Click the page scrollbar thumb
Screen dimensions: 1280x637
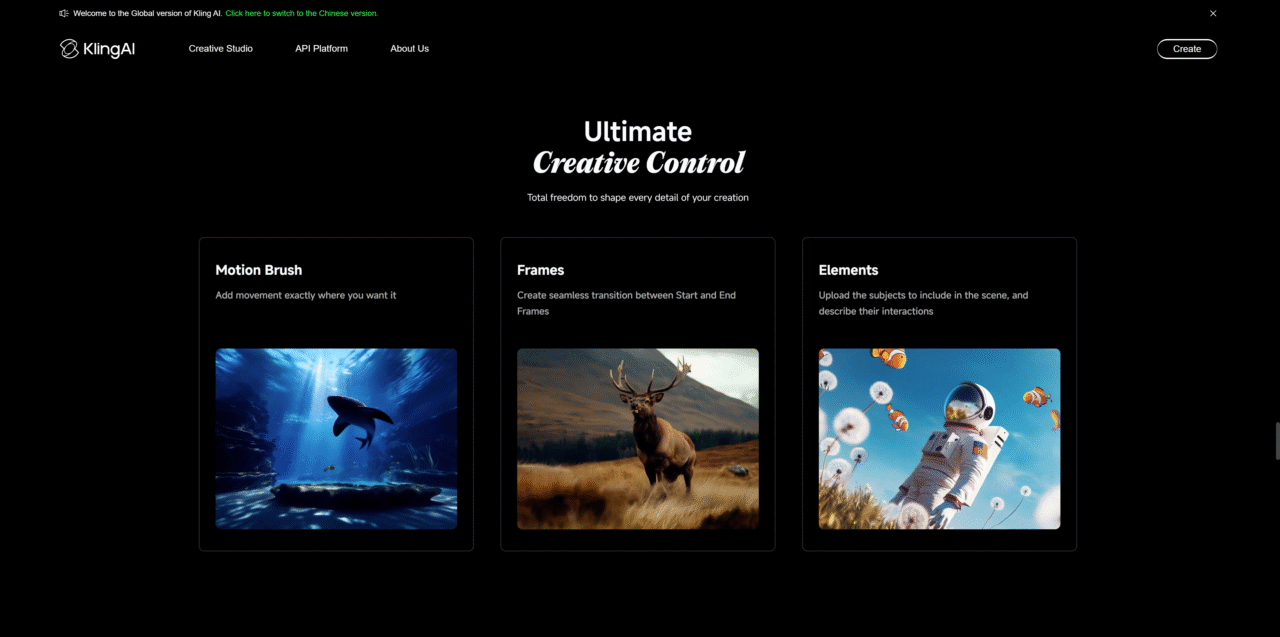tap(1276, 441)
